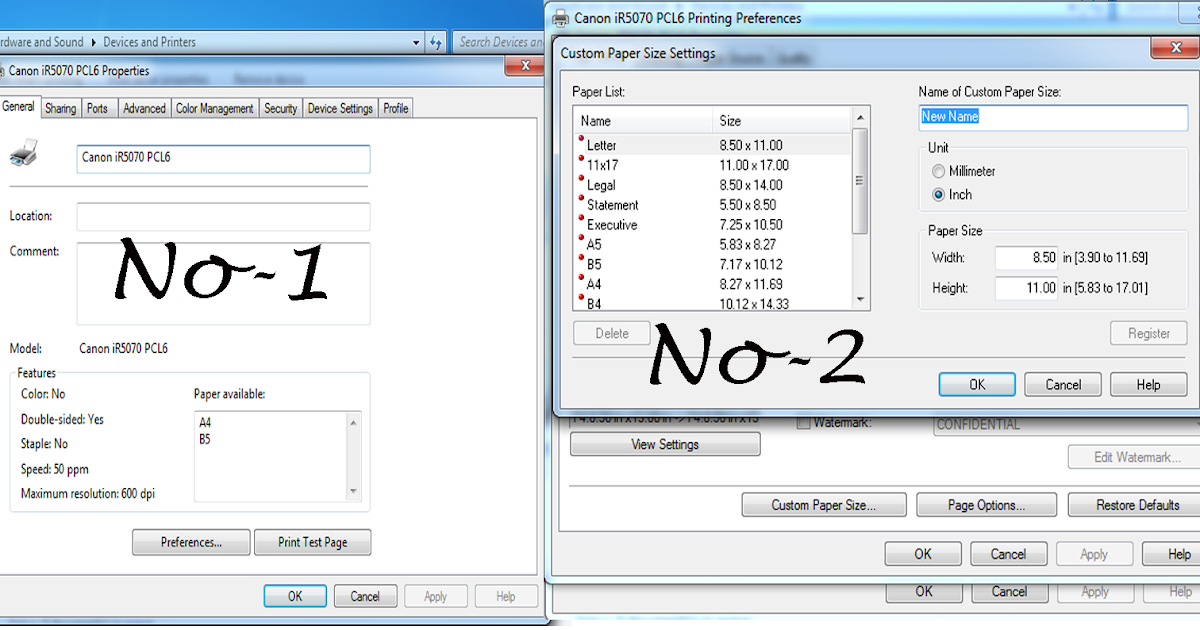Click the Page Options... button
Viewport: 1200px width, 630px height.
pos(986,505)
